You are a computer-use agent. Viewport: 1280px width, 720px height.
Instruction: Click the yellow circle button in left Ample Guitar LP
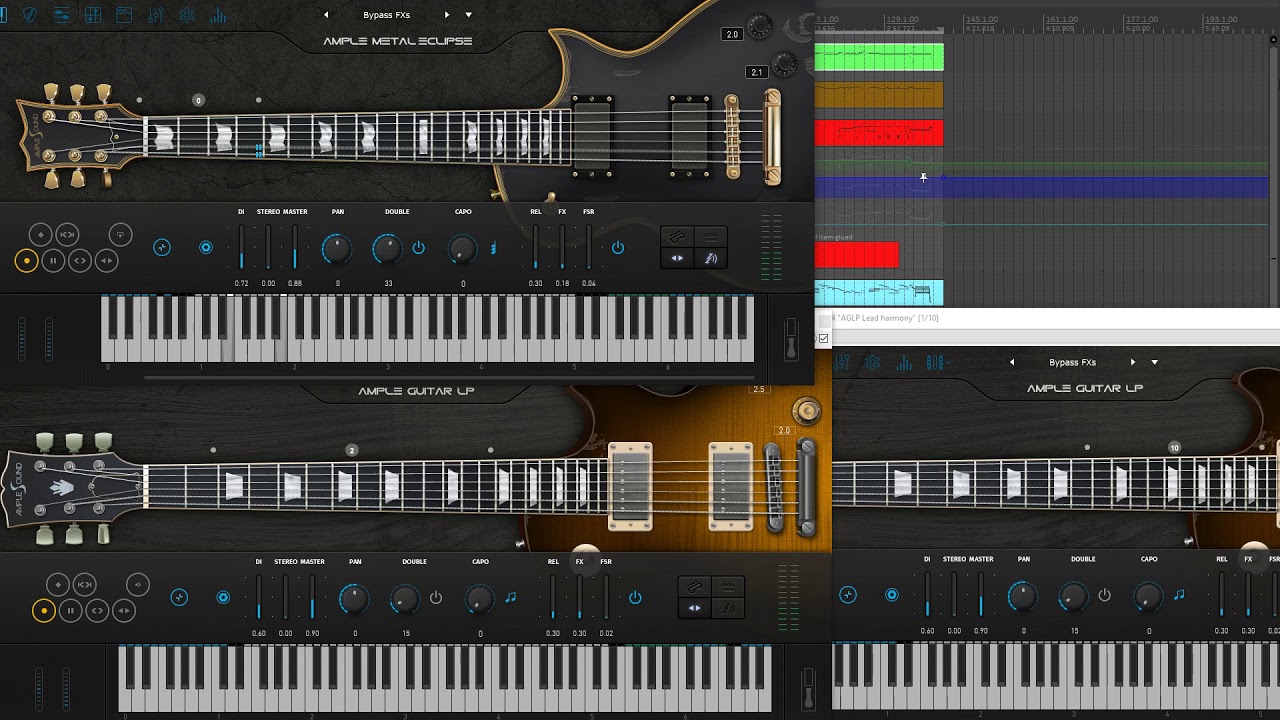44,610
